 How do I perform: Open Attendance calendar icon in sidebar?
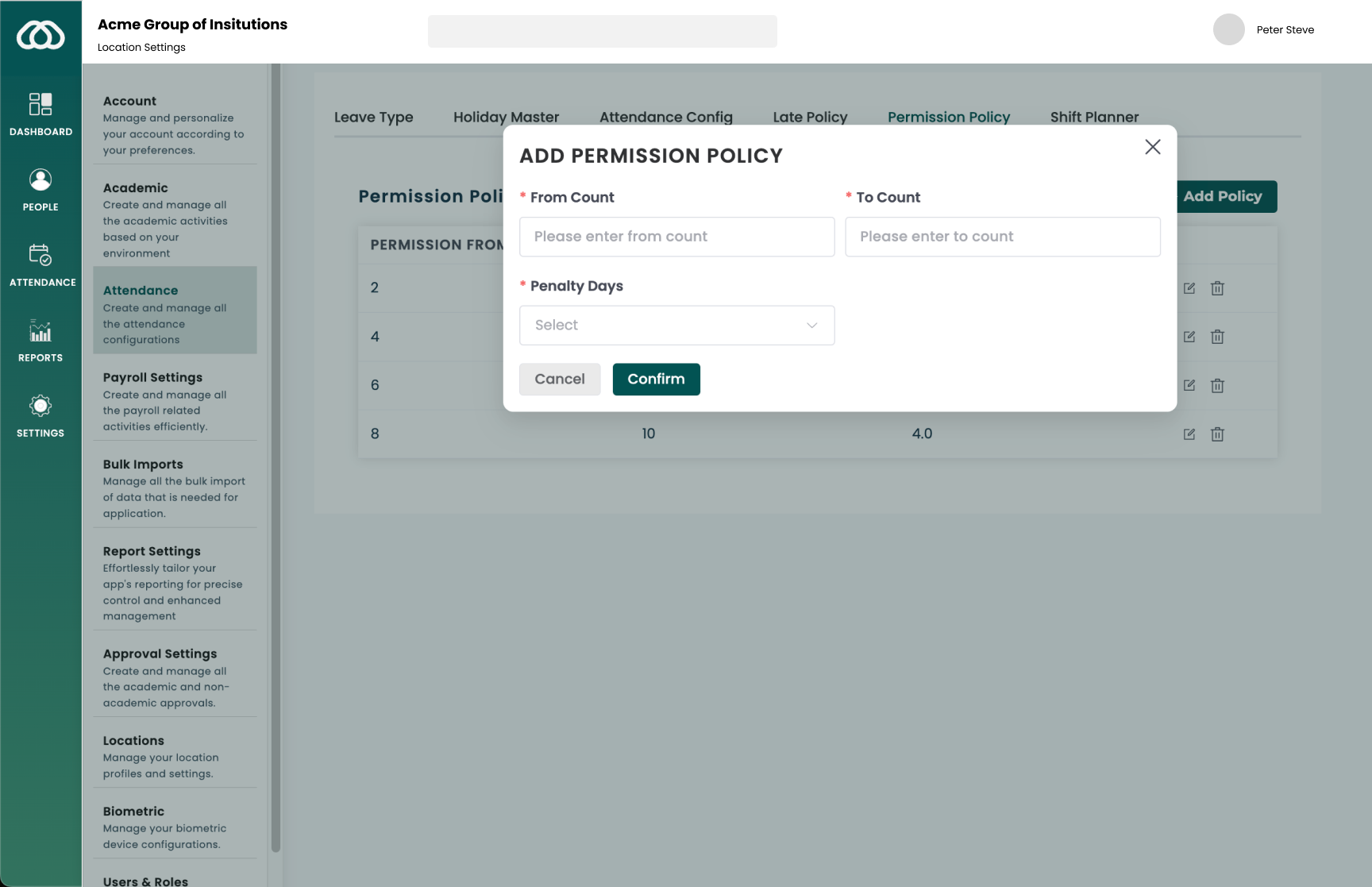pos(40,255)
